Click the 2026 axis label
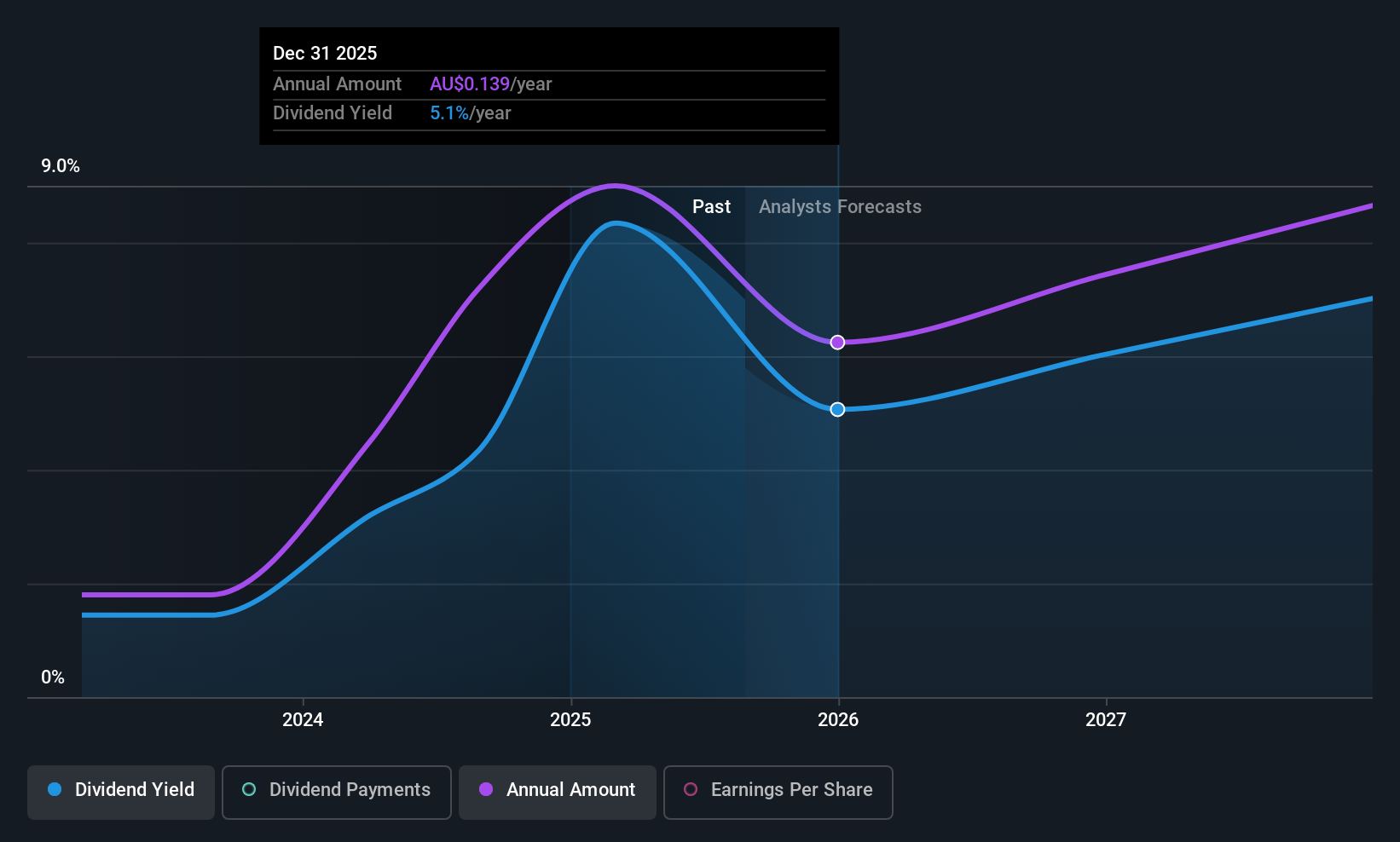 (x=838, y=719)
